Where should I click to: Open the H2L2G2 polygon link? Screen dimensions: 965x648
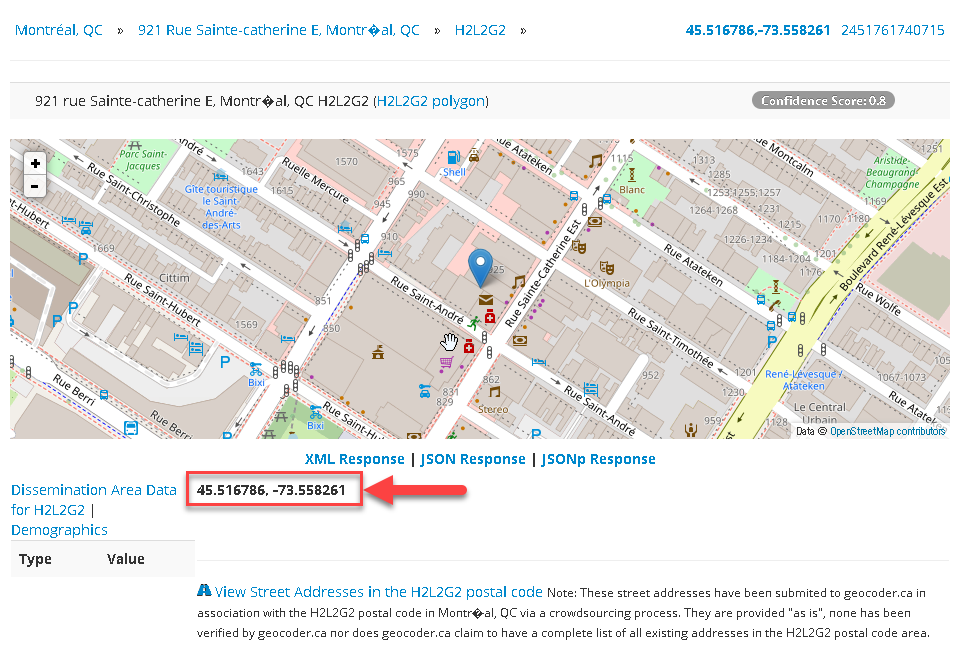[x=430, y=101]
